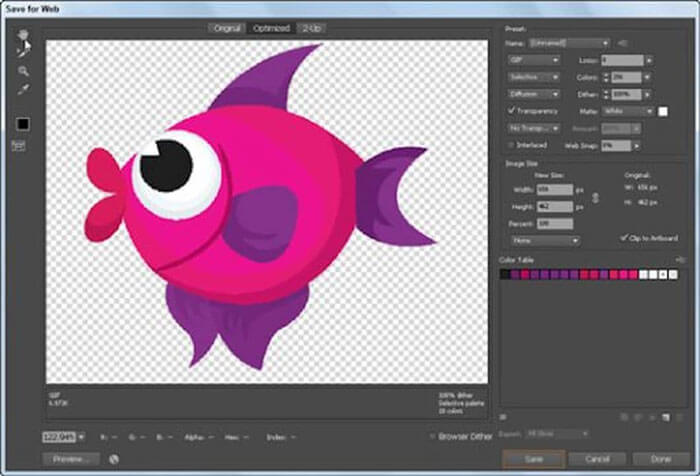
Task: Disable the Transparency checkbox
Action: click(x=512, y=110)
